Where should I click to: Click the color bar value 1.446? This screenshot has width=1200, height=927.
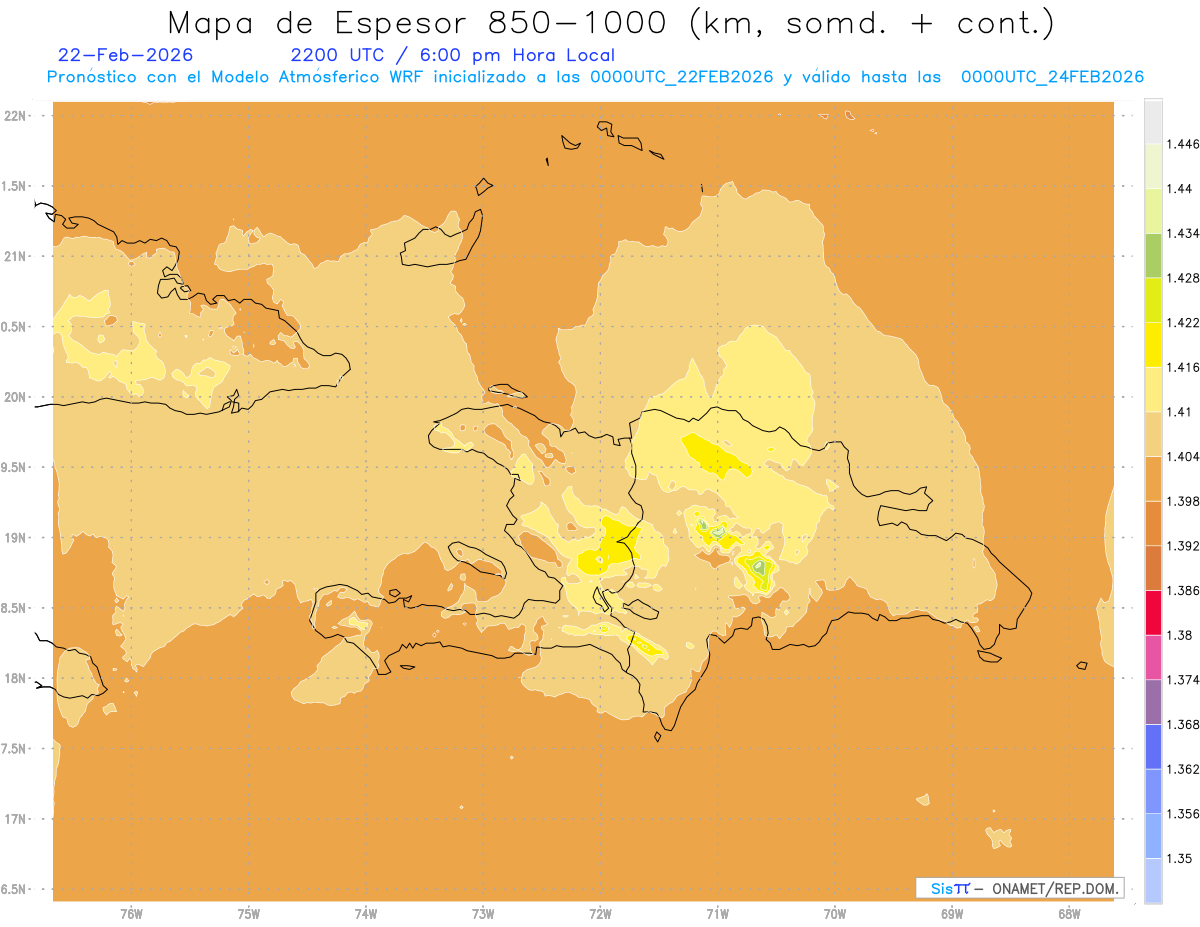pos(1185,144)
